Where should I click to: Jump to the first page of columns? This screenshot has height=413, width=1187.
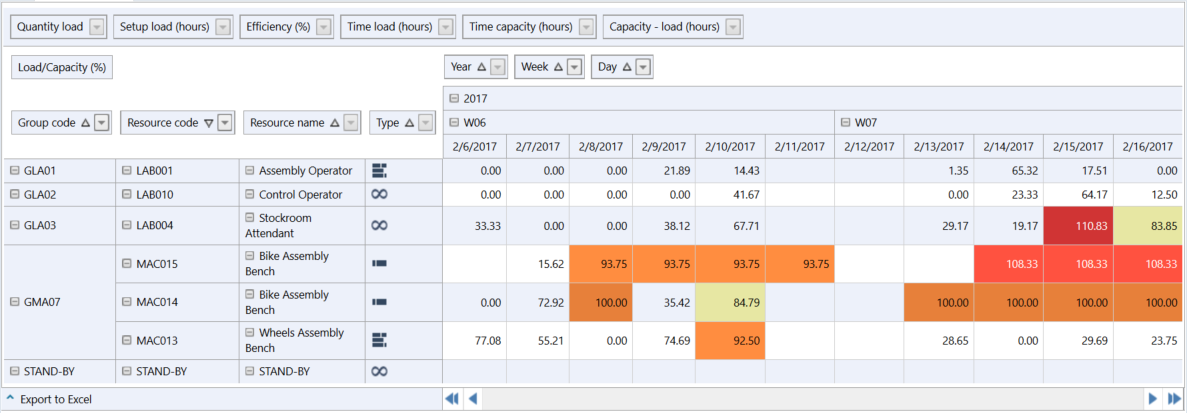452,399
